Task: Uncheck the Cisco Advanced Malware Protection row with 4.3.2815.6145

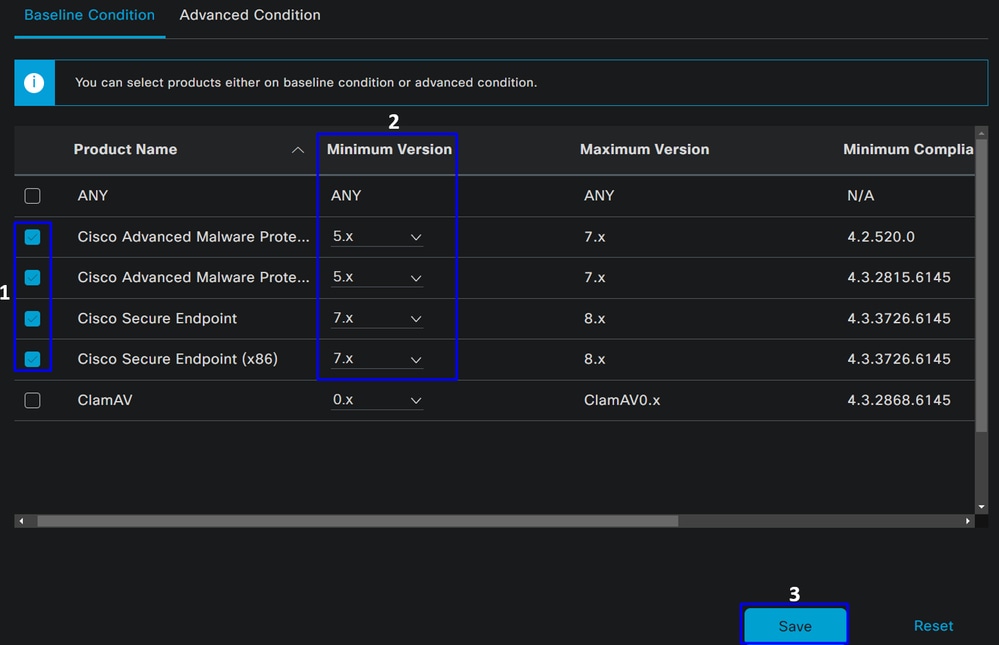Action: [x=32, y=278]
